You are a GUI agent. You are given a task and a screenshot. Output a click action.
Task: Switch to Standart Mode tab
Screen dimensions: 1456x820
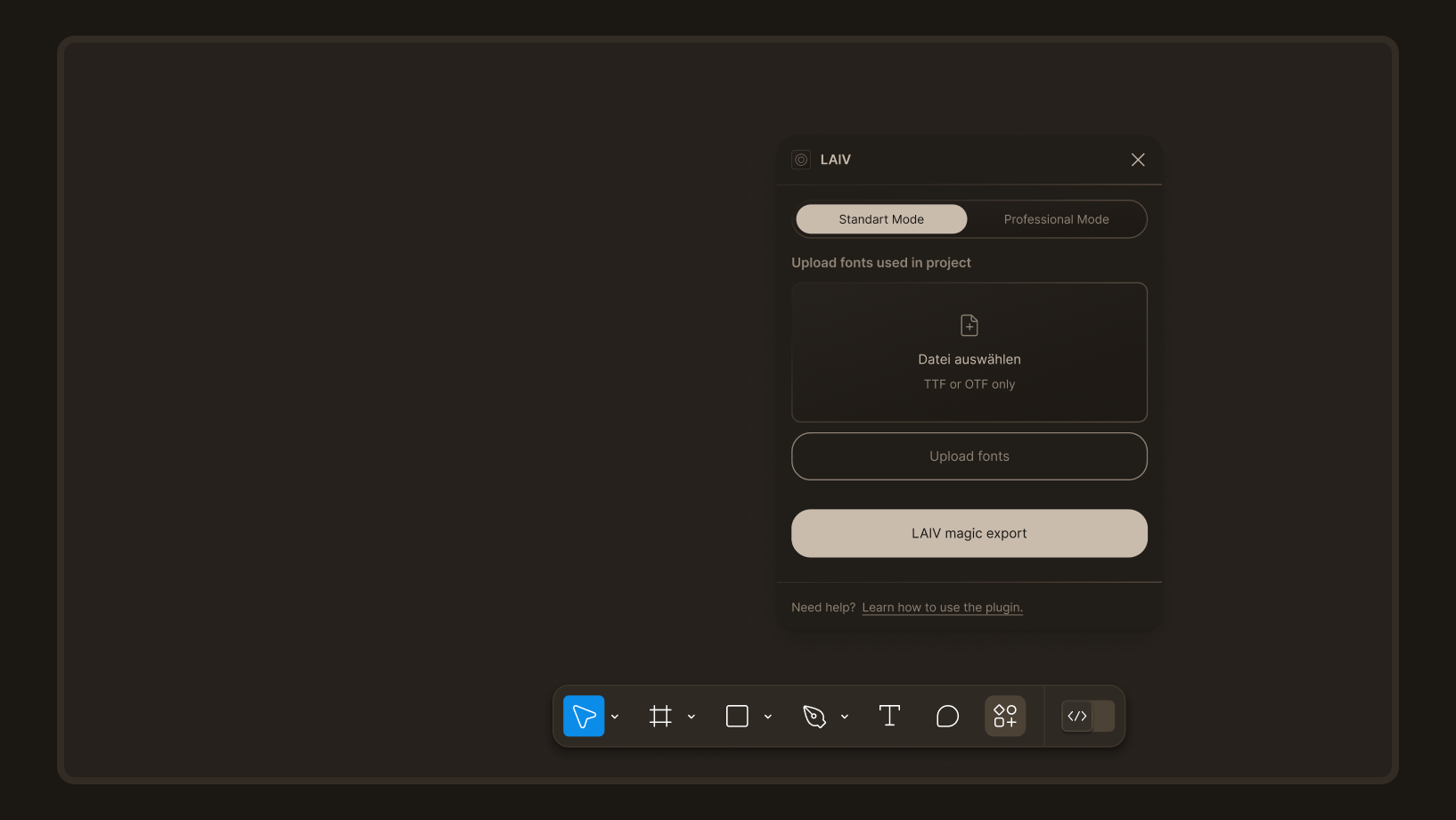(881, 219)
